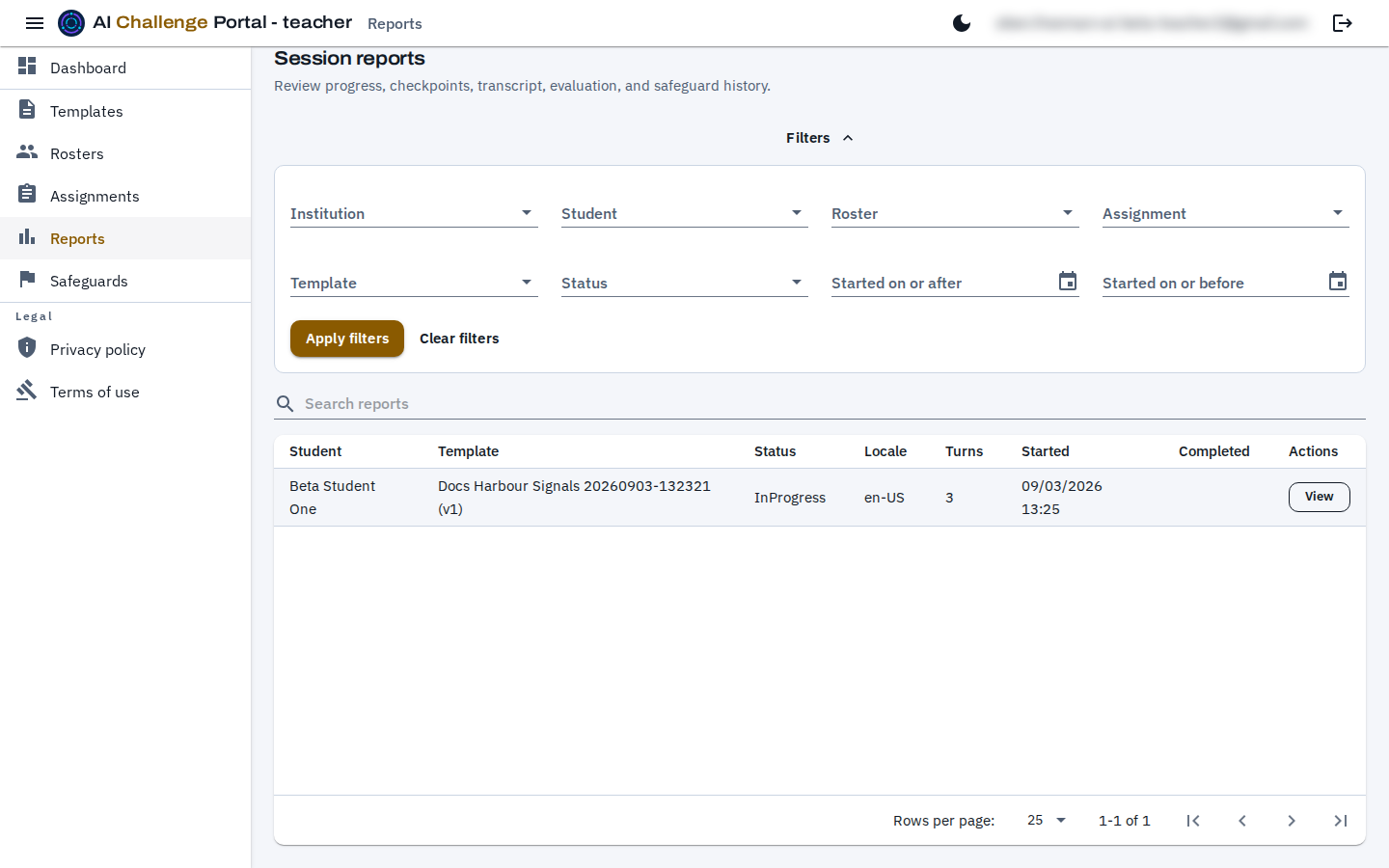Click the Locale column header
The width and height of the screenshot is (1389, 868).
click(885, 451)
